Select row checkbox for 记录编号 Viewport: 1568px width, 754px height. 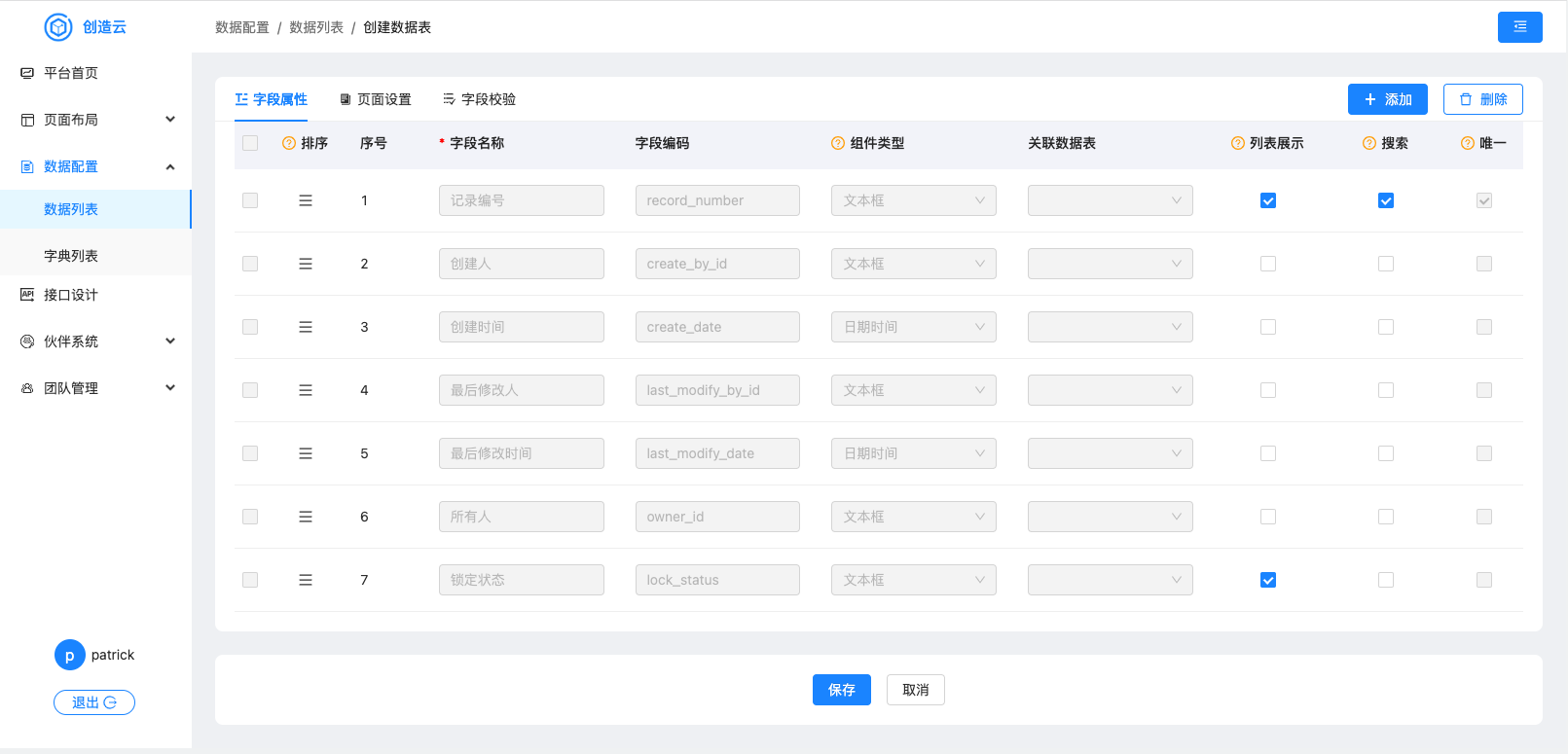tap(250, 200)
